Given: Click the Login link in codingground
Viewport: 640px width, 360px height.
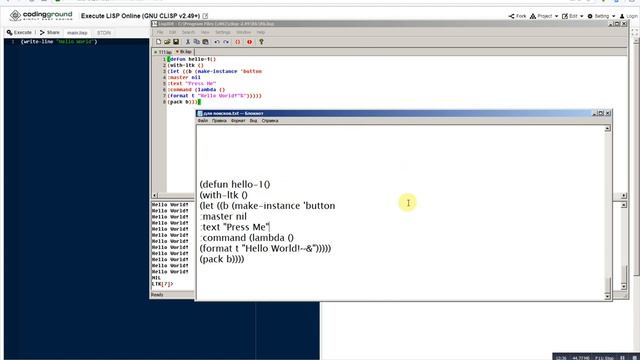Looking at the screenshot, I should point(629,16).
